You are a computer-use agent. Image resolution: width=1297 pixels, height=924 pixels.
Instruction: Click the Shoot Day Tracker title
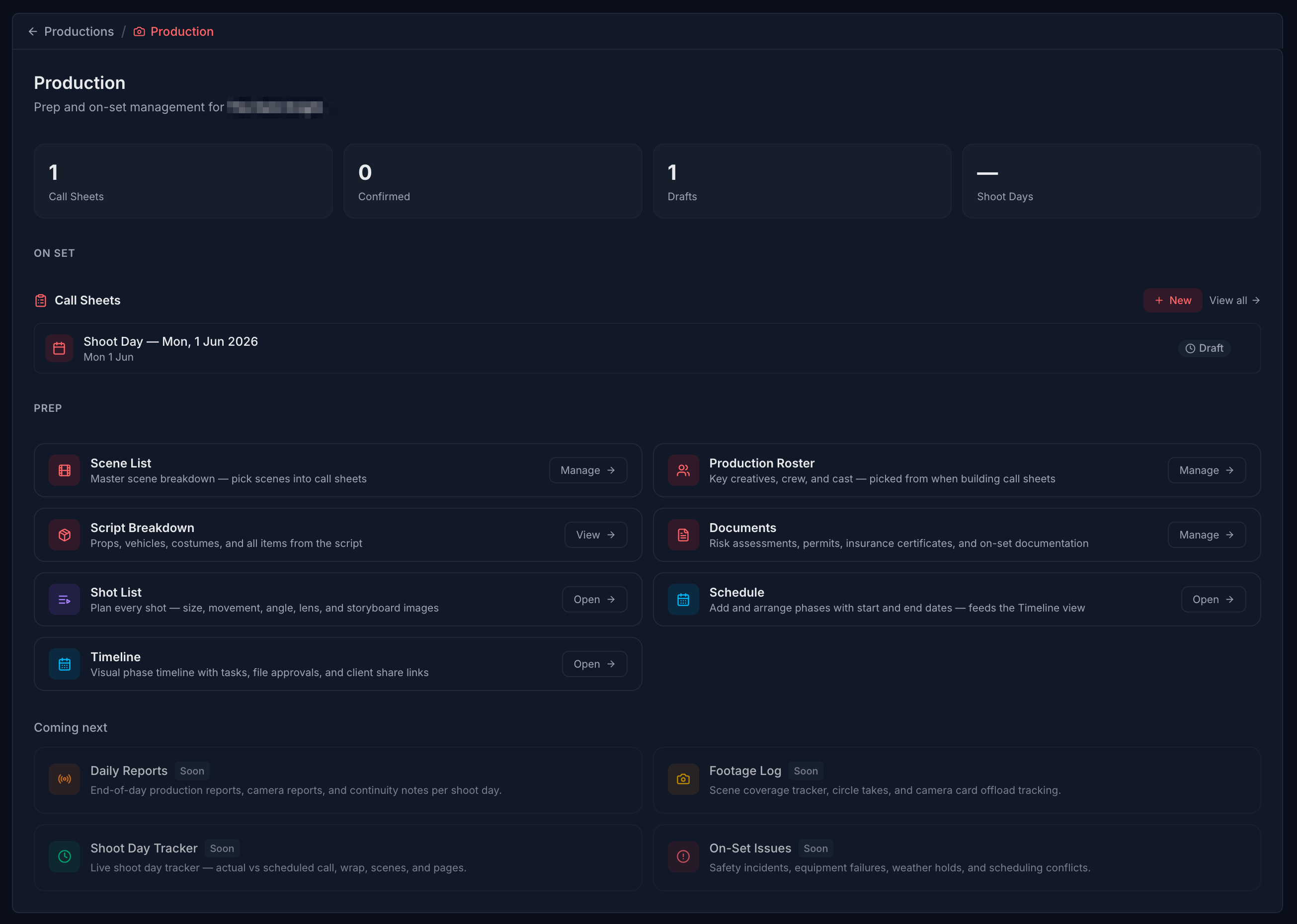point(144,848)
